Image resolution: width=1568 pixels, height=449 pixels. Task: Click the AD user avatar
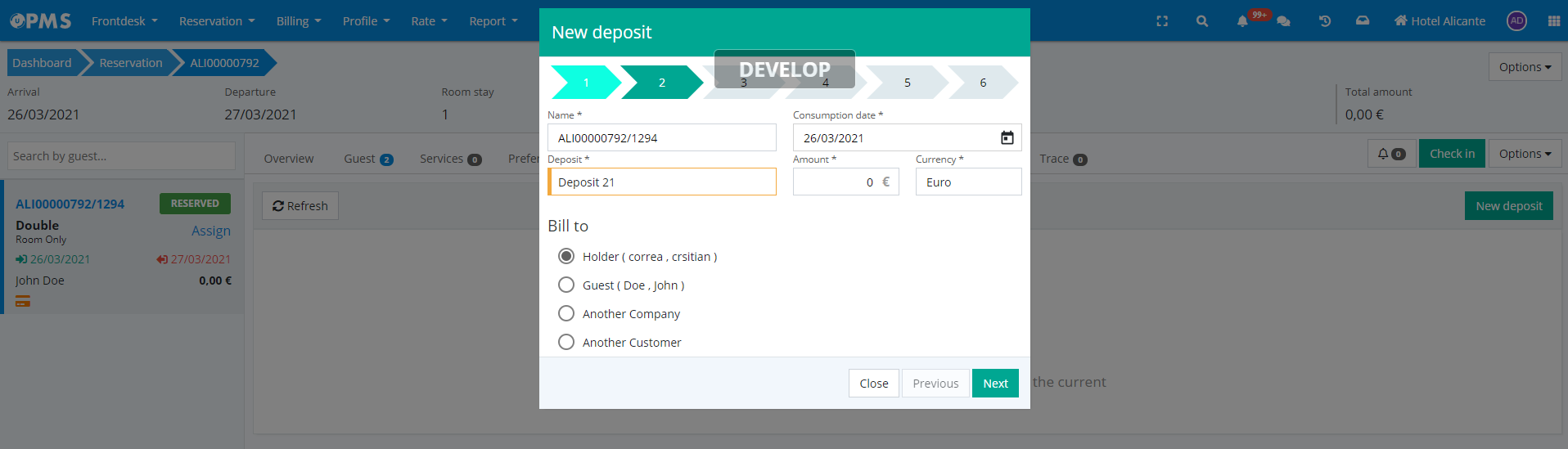pos(1516,21)
